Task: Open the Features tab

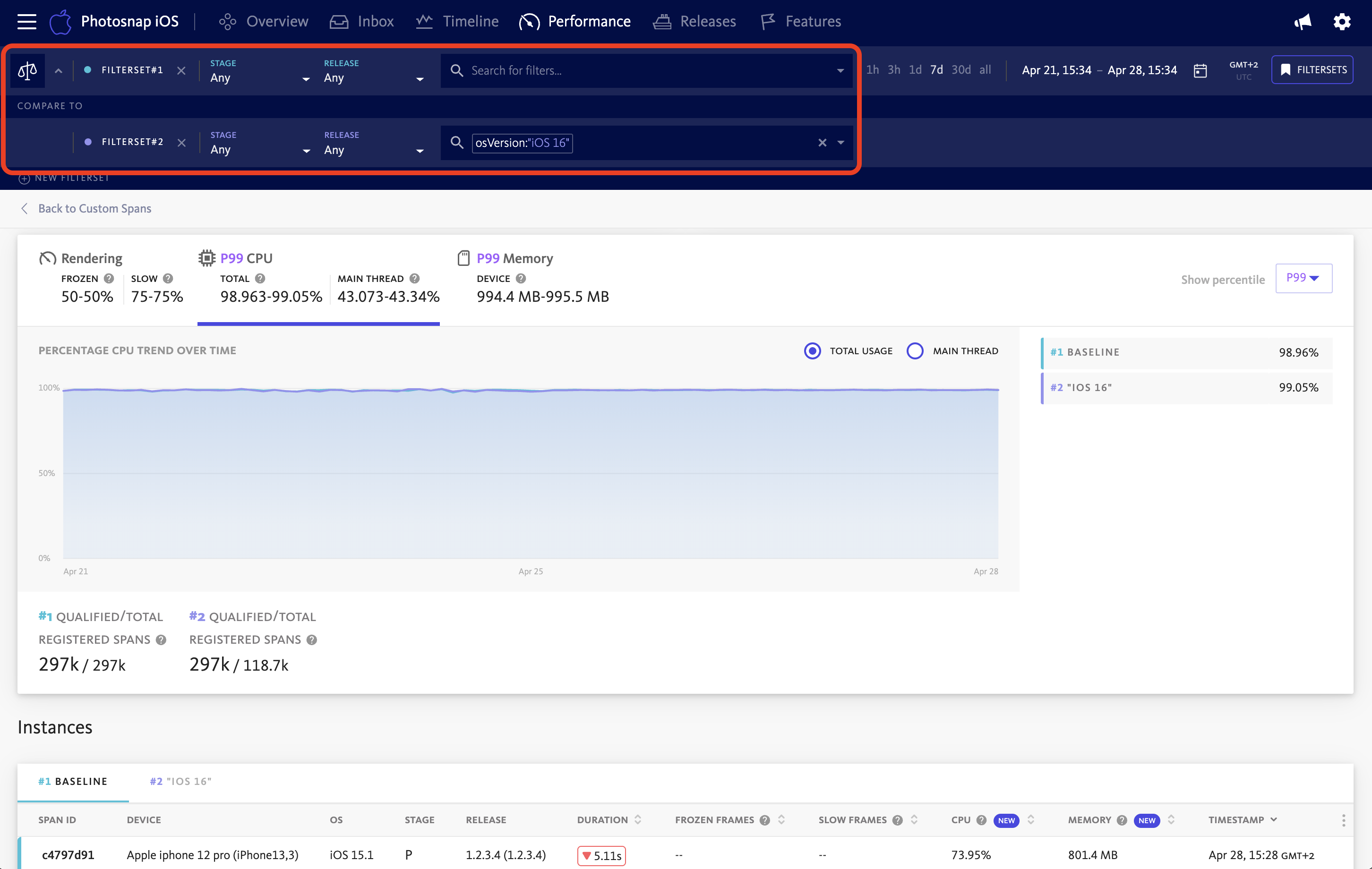Action: tap(801, 22)
